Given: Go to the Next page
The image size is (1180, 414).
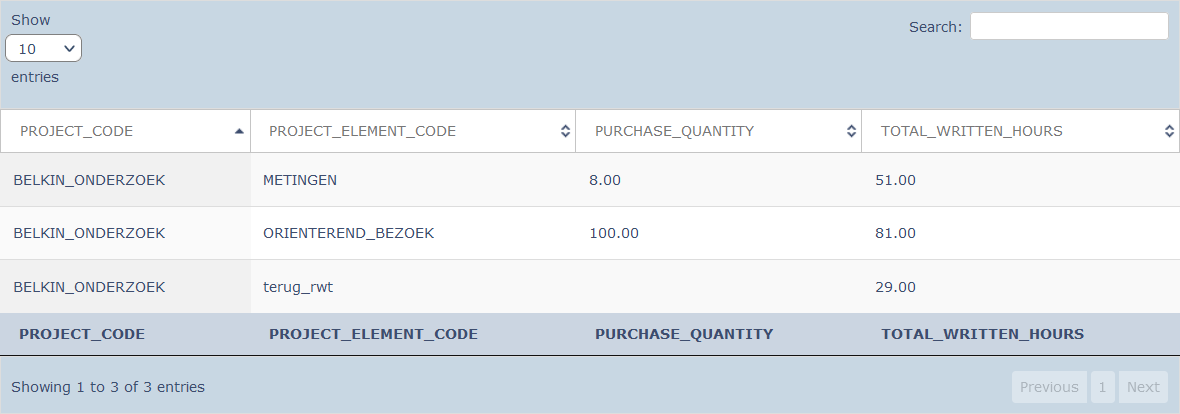Looking at the screenshot, I should [x=1143, y=387].
